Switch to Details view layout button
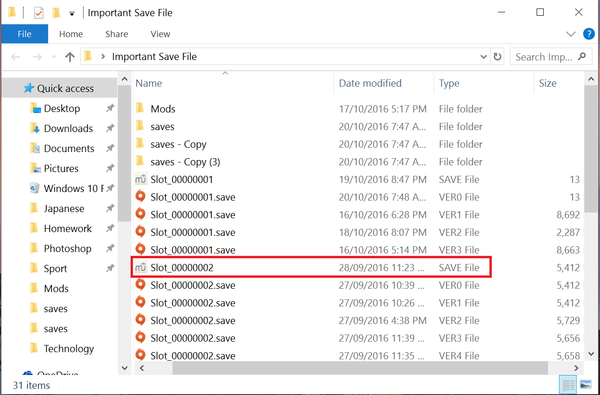600x395 pixels. (x=569, y=384)
